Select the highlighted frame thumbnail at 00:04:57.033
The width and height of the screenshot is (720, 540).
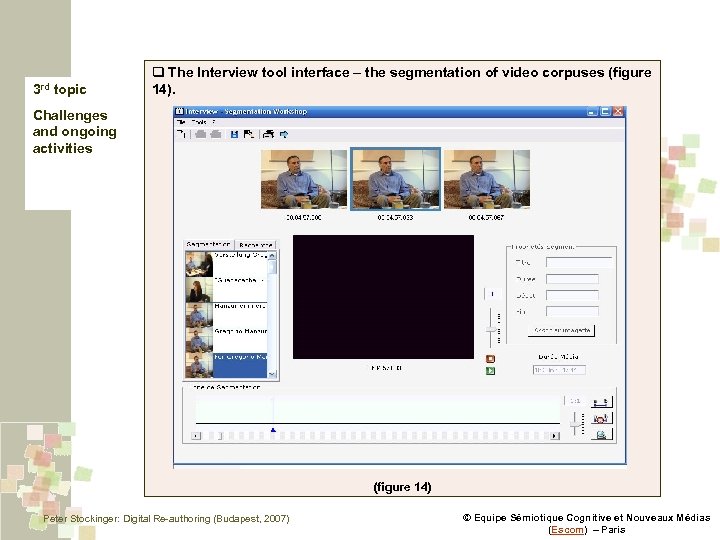pyautogui.click(x=395, y=180)
